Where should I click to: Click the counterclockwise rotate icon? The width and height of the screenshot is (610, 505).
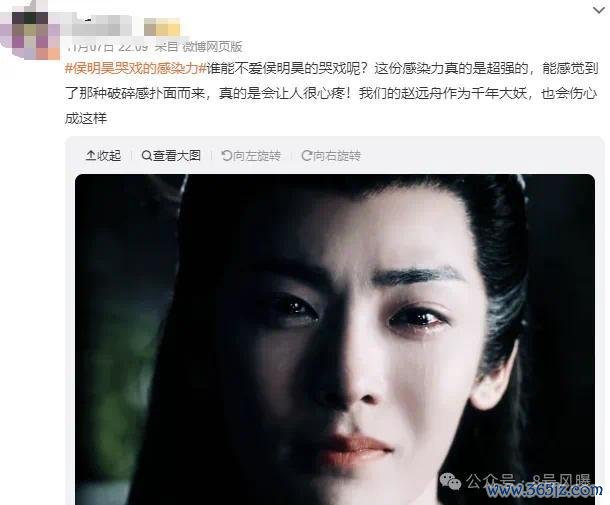pos(227,156)
